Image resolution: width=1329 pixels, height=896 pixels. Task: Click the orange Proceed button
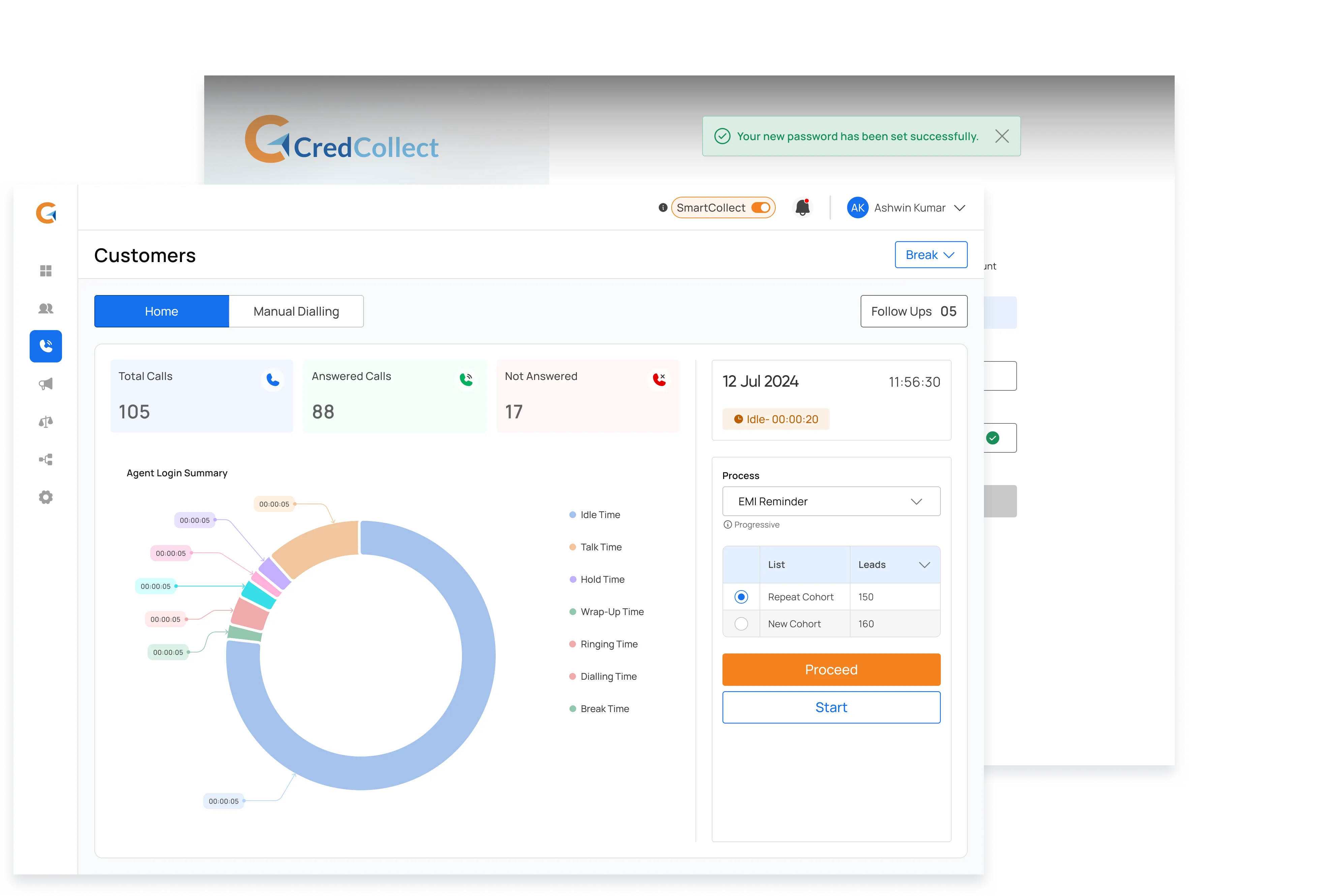(x=831, y=669)
